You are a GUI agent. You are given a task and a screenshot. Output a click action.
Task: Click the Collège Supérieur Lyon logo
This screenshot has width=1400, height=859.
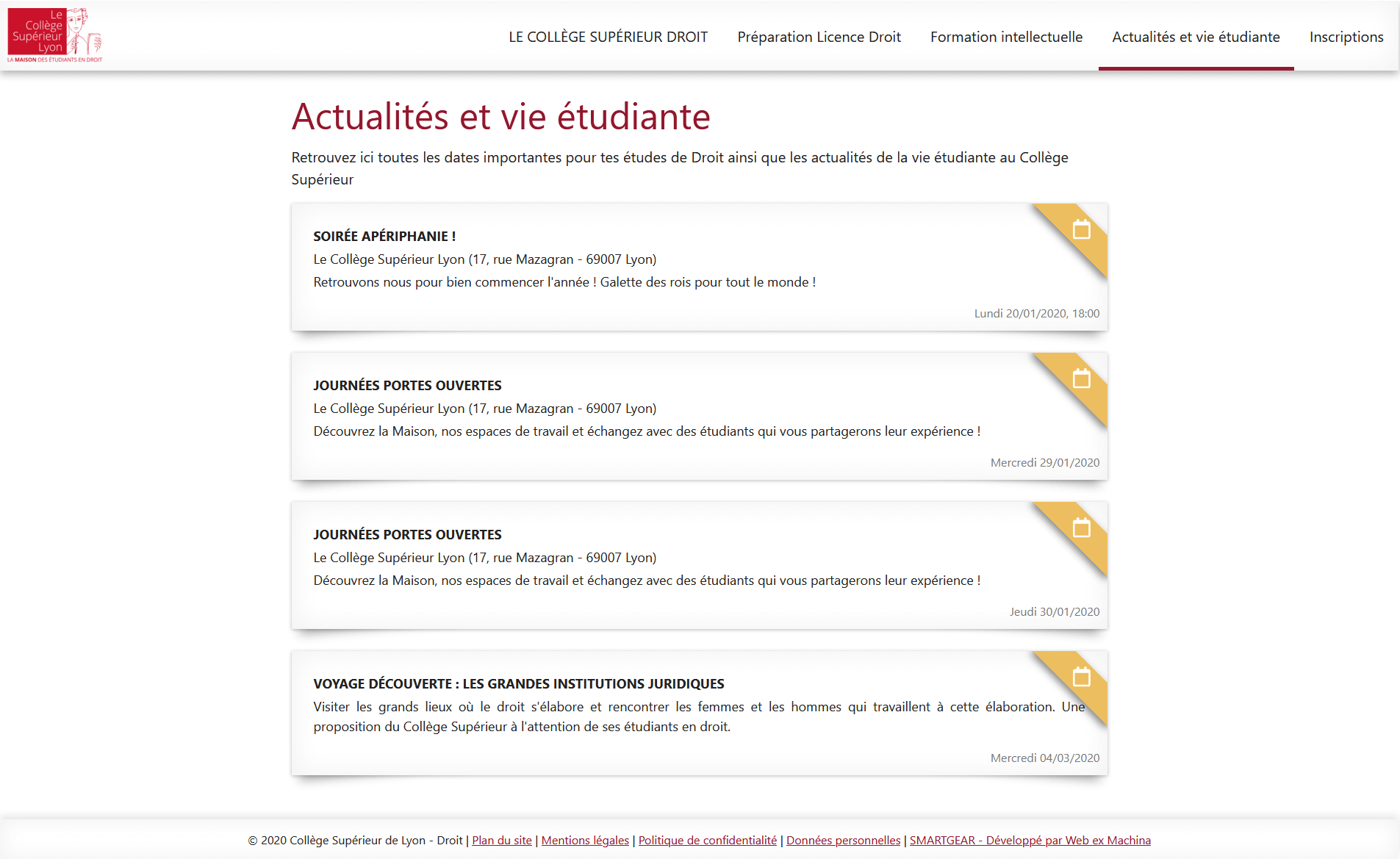(55, 35)
